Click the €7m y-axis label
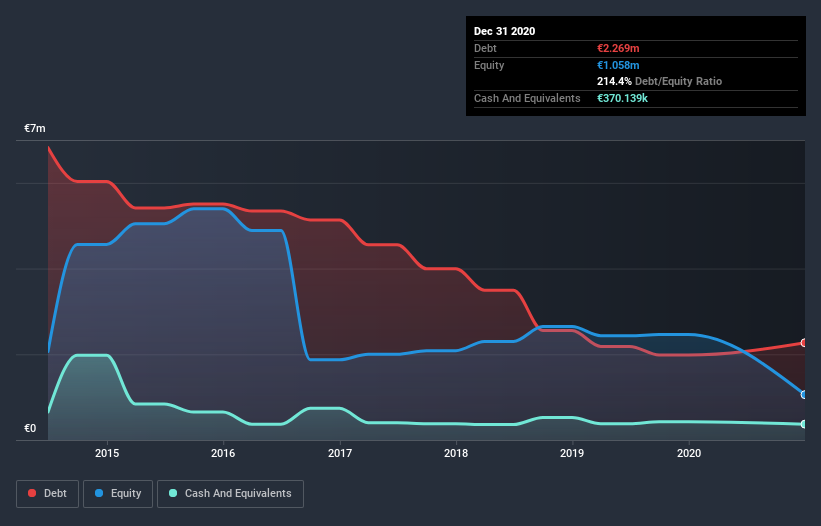The image size is (821, 526). 35,129
